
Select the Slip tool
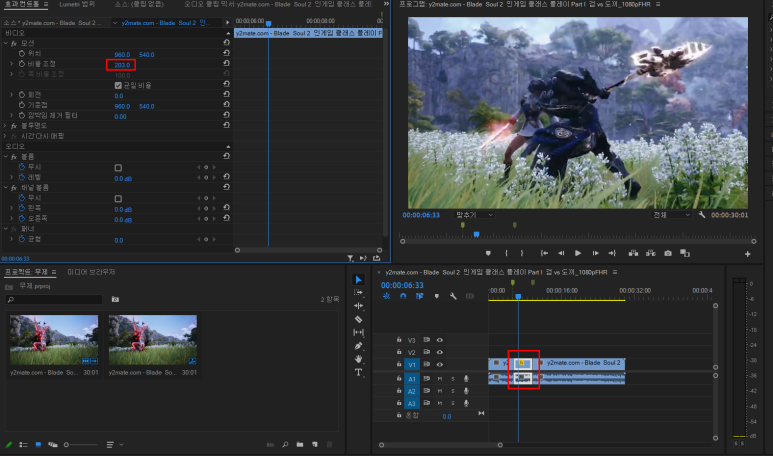click(358, 332)
